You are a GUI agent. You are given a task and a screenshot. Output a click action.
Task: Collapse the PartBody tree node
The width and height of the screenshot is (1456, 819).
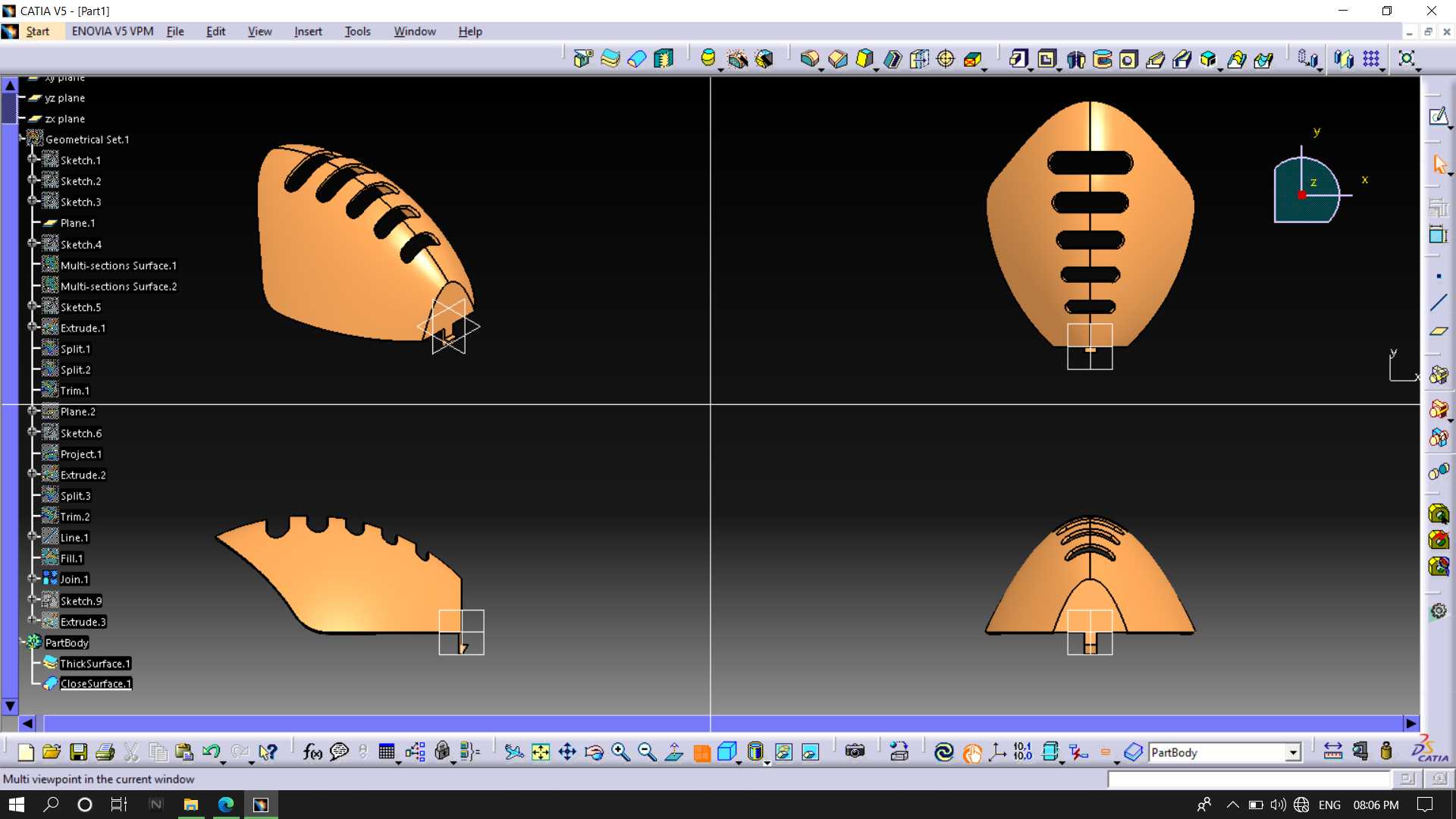[22, 642]
